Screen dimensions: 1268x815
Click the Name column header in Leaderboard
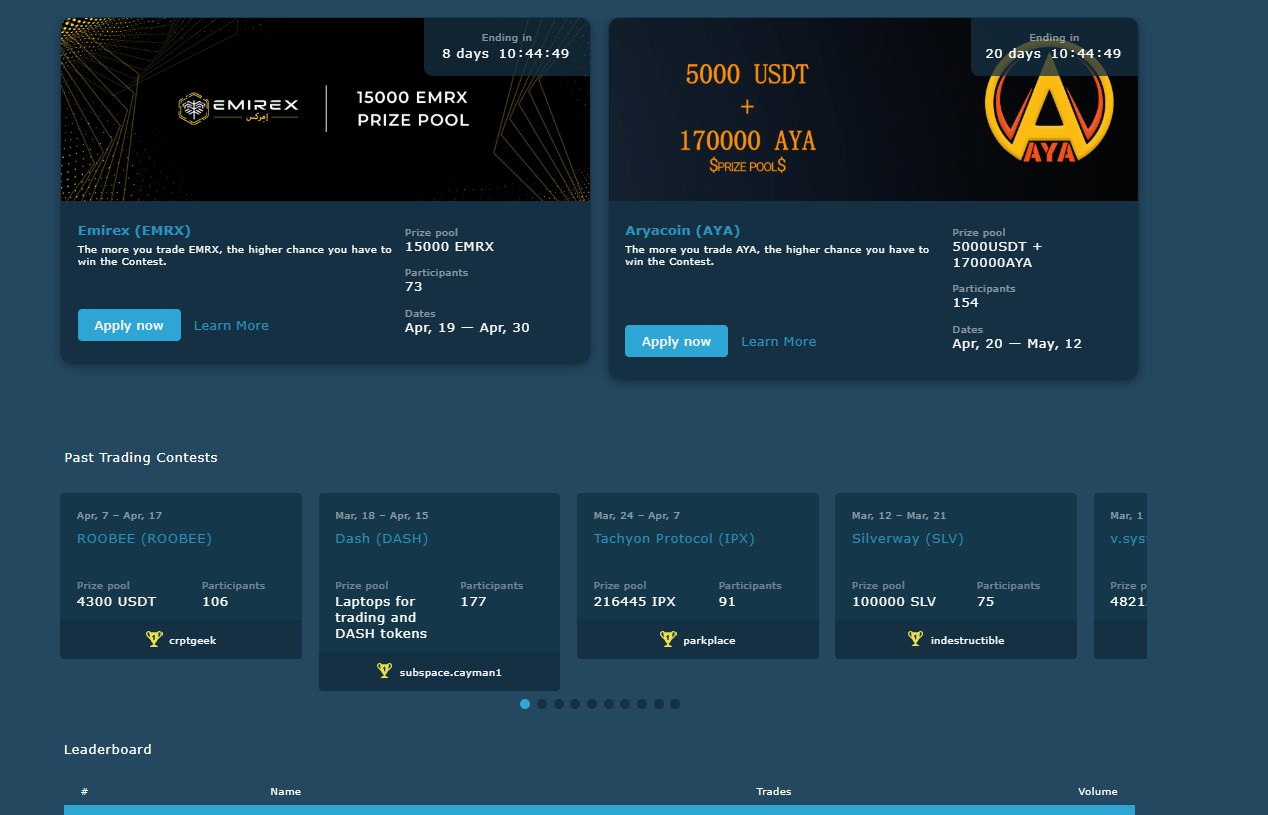[285, 791]
